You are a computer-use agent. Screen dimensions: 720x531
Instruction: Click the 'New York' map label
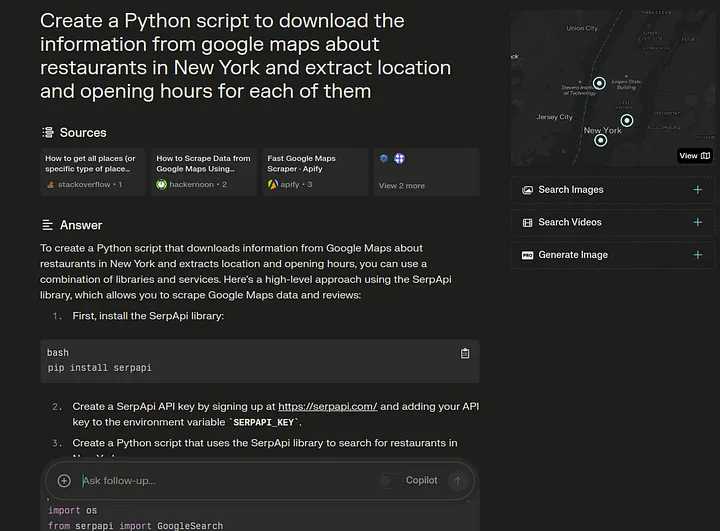[602, 130]
